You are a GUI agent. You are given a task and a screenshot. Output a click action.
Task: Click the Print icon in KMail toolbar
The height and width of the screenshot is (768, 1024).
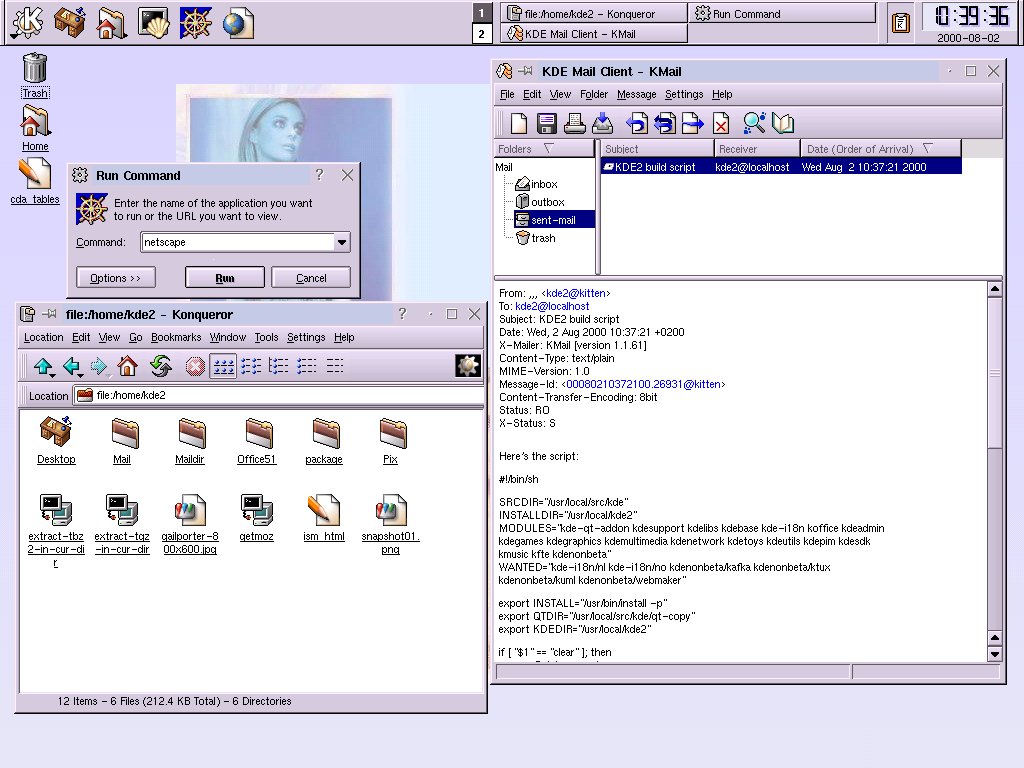[x=575, y=123]
